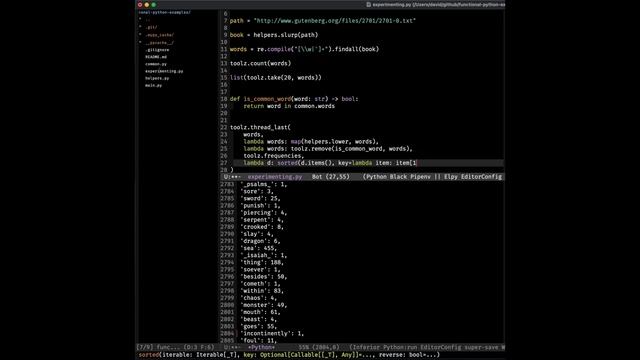
Task: Click the "'dragon': 6" output row
Action: click(x=260, y=241)
